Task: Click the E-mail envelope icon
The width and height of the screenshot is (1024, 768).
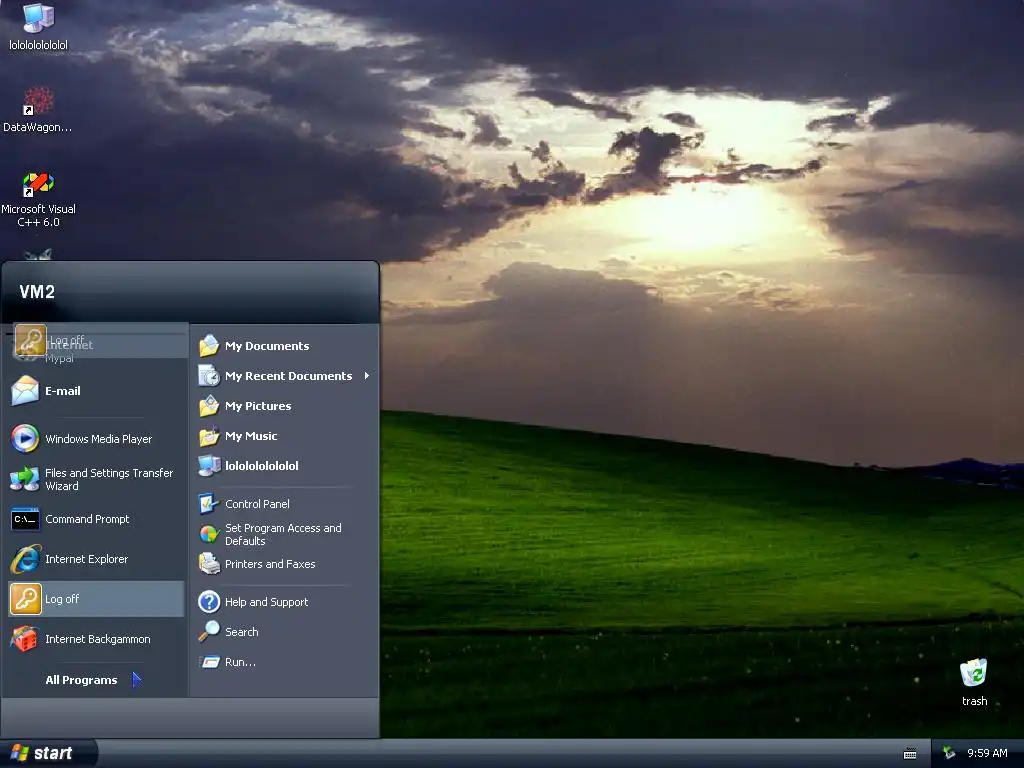Action: (x=25, y=391)
